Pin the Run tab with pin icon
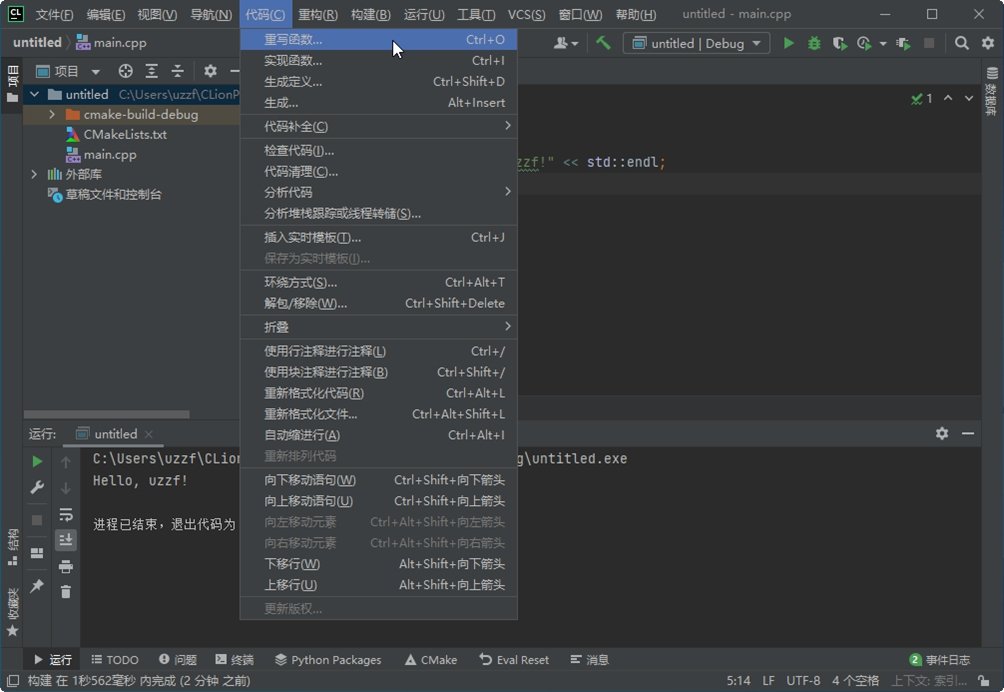The width and height of the screenshot is (1004, 692). click(37, 585)
